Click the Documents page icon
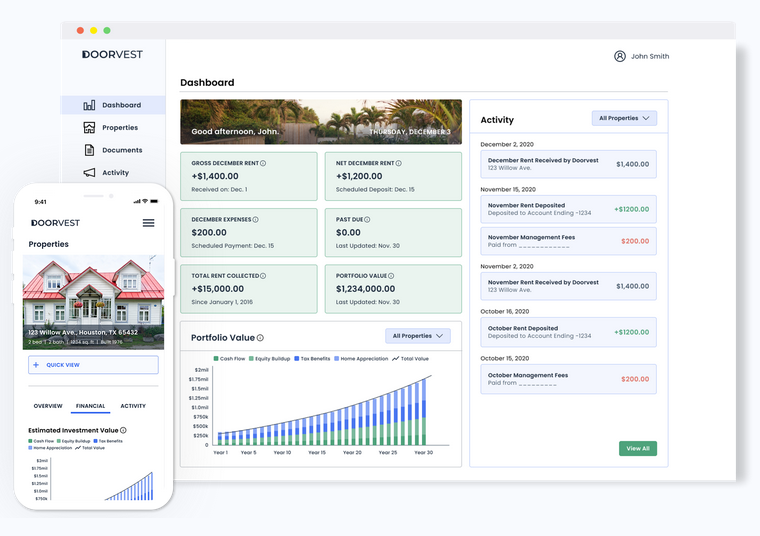The height and width of the screenshot is (536, 760). click(89, 150)
